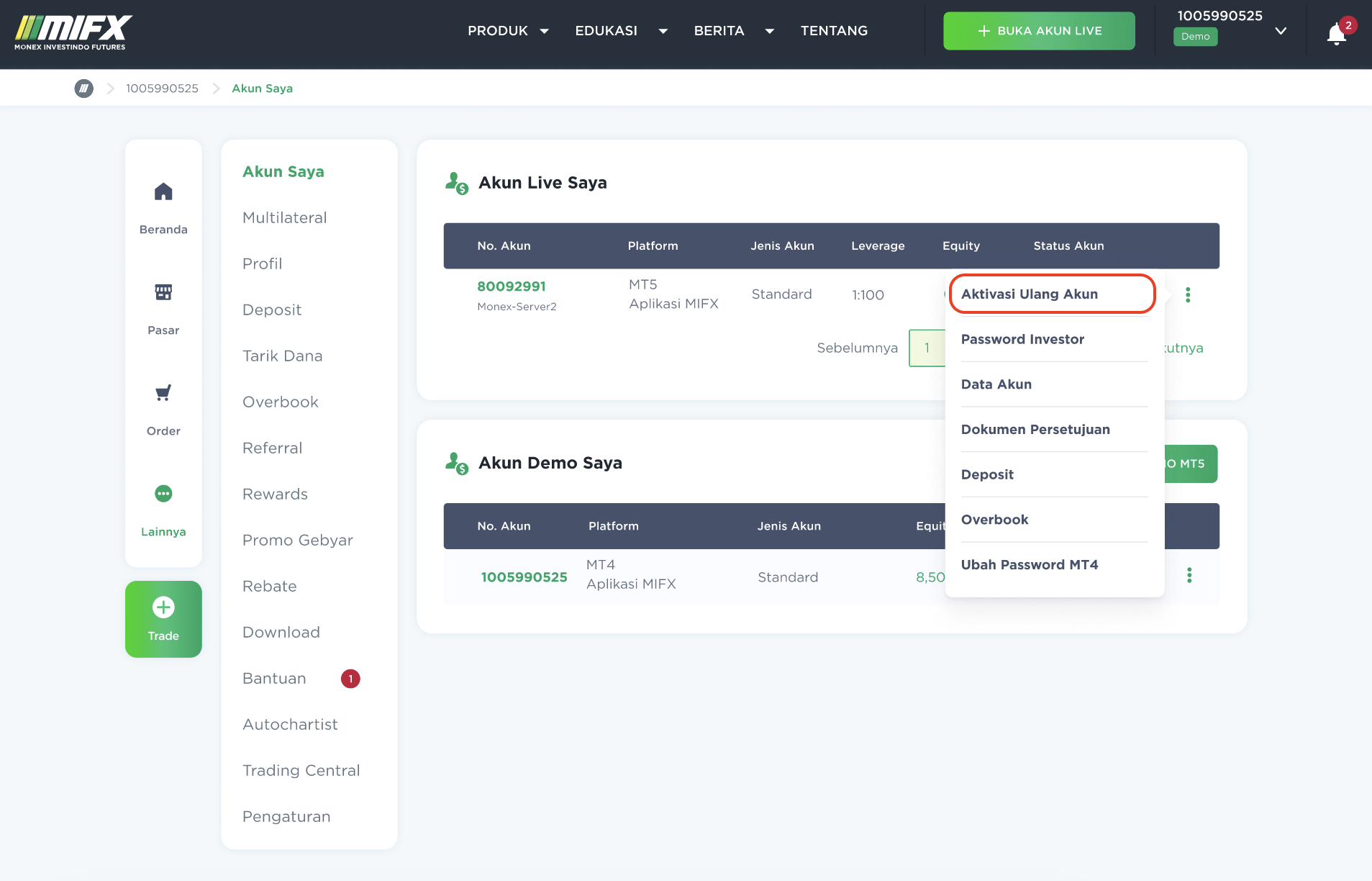Open the notification bell
This screenshot has height=881, width=1372.
(x=1337, y=33)
